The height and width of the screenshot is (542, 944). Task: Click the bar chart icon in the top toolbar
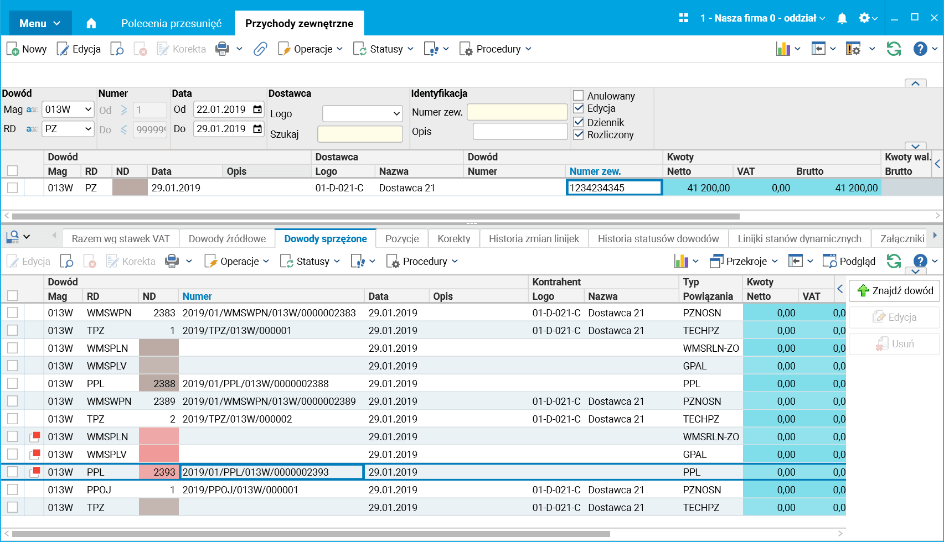783,48
